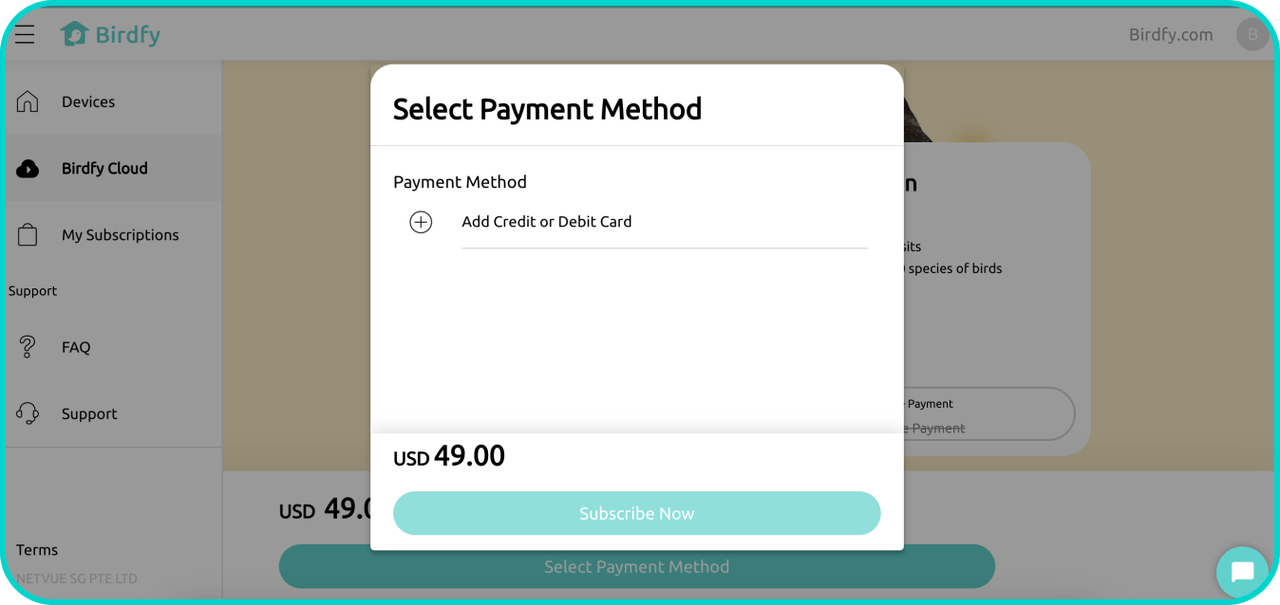Viewport: 1280px width, 605px height.
Task: Click the Birdfy birdhouse logo icon
Action: point(74,34)
